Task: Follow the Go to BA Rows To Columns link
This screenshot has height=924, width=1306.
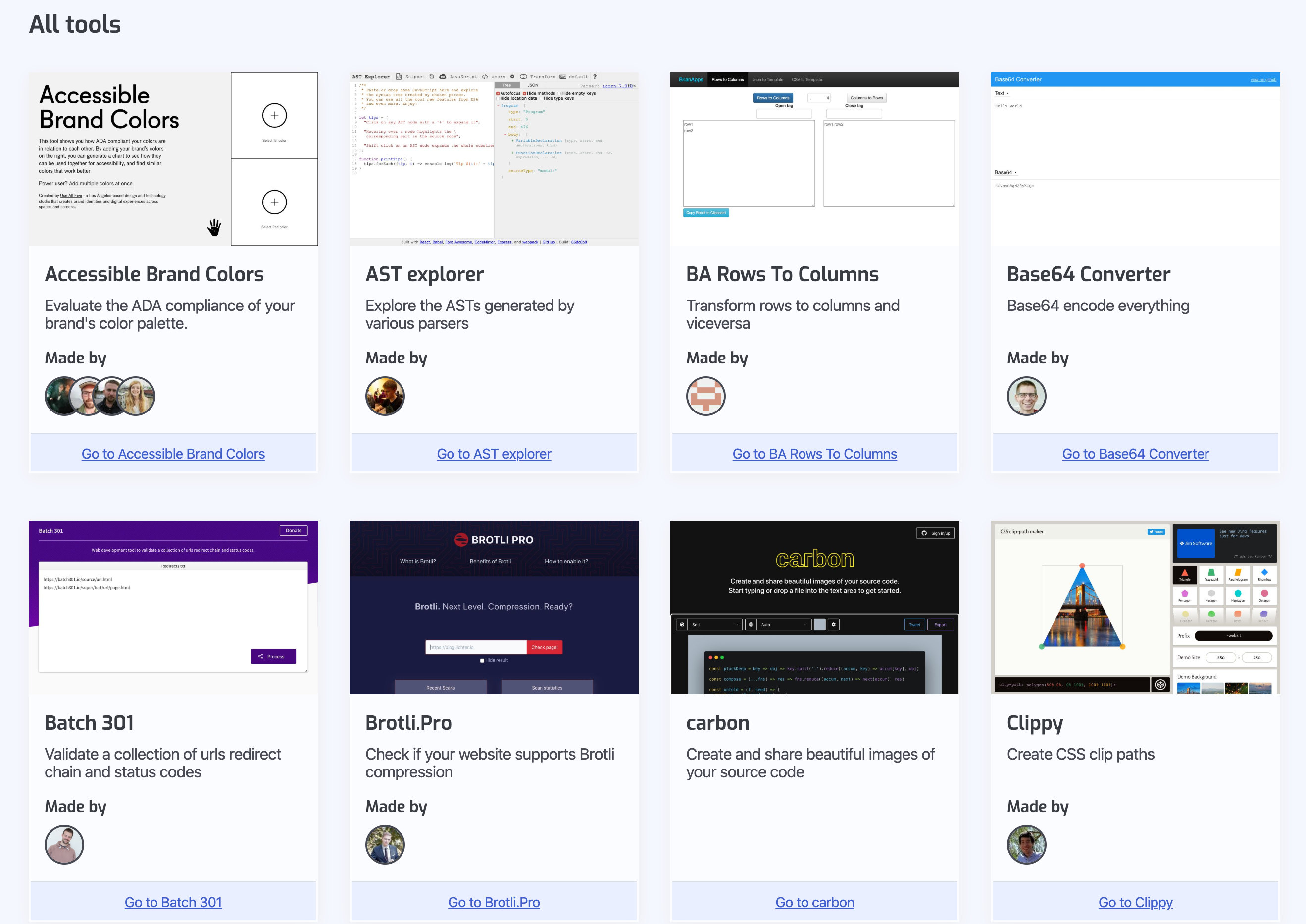Action: (x=814, y=454)
